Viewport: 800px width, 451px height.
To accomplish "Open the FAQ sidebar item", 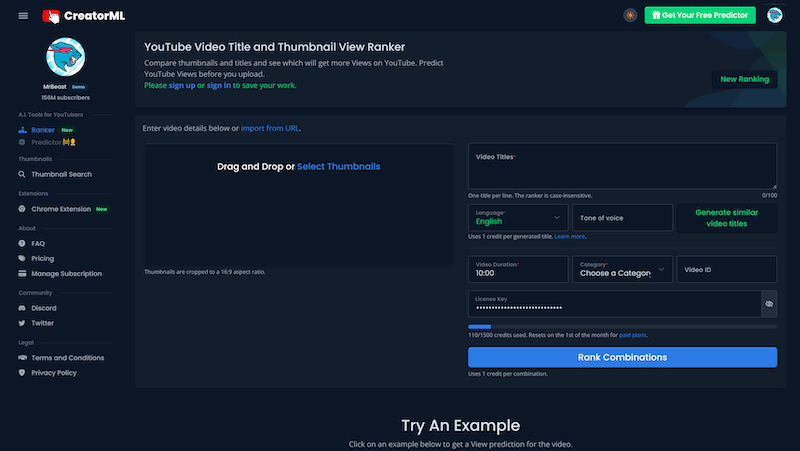I will [x=38, y=243].
